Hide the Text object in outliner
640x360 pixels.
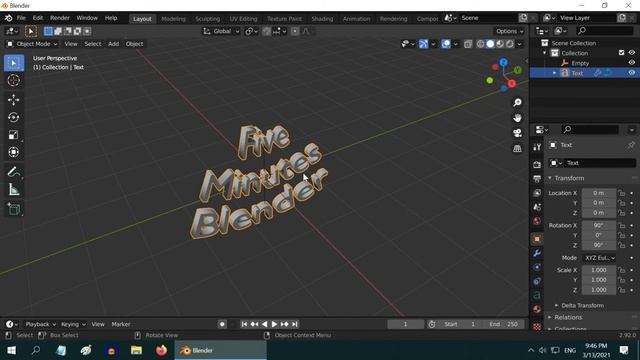631,73
